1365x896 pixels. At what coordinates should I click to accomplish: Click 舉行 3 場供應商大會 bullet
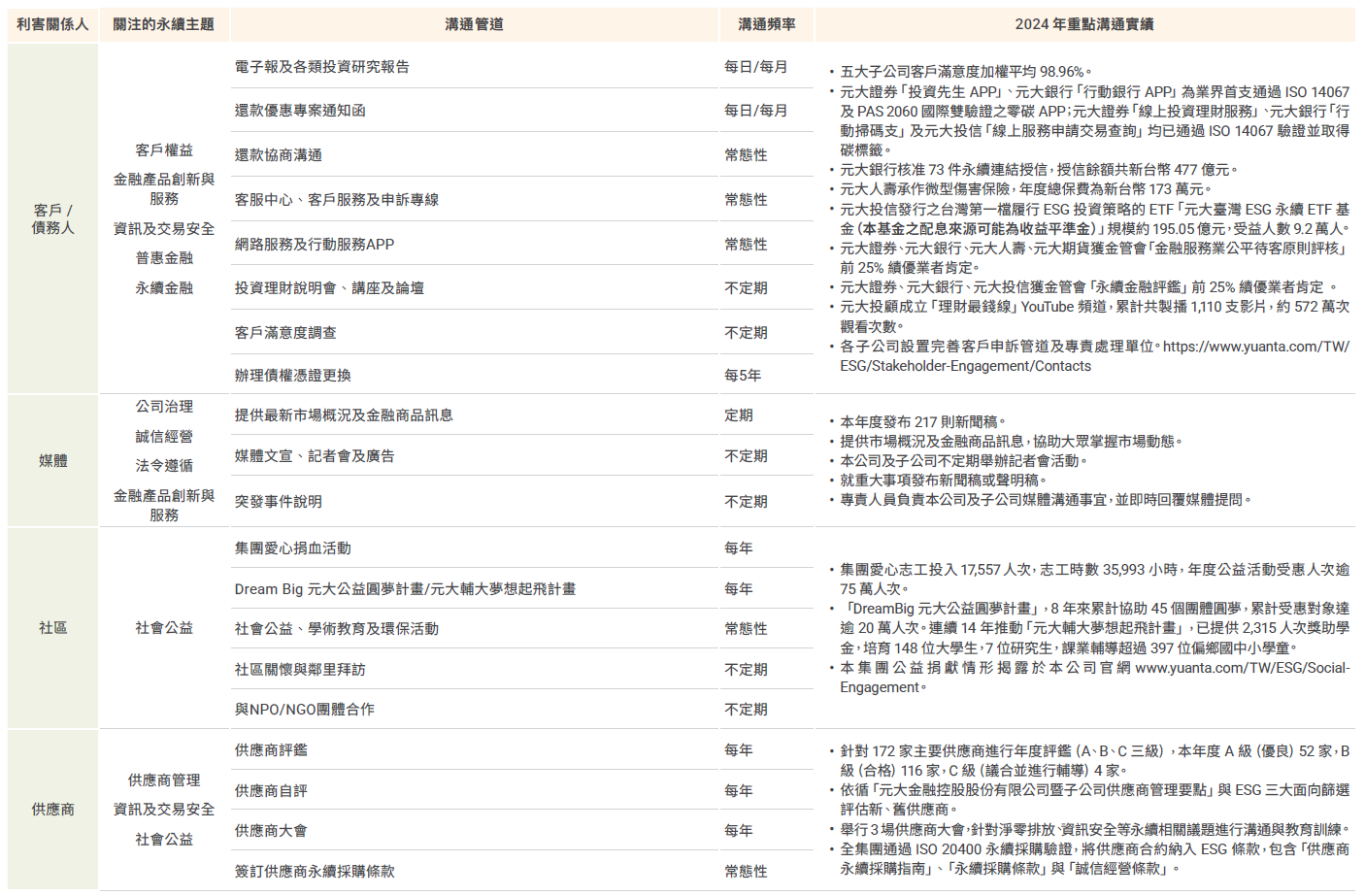pos(1094,830)
